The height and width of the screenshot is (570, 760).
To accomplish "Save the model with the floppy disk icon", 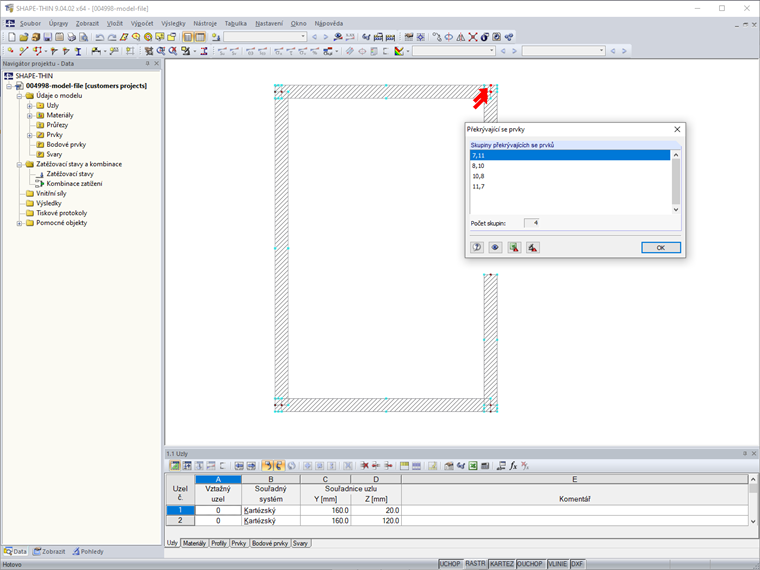I will pos(48,37).
